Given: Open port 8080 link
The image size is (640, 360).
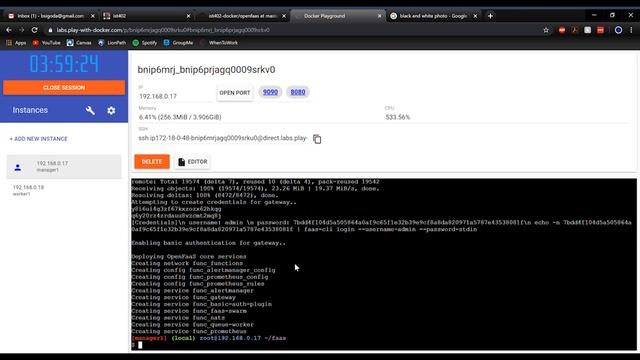Looking at the screenshot, I should pyautogui.click(x=298, y=92).
